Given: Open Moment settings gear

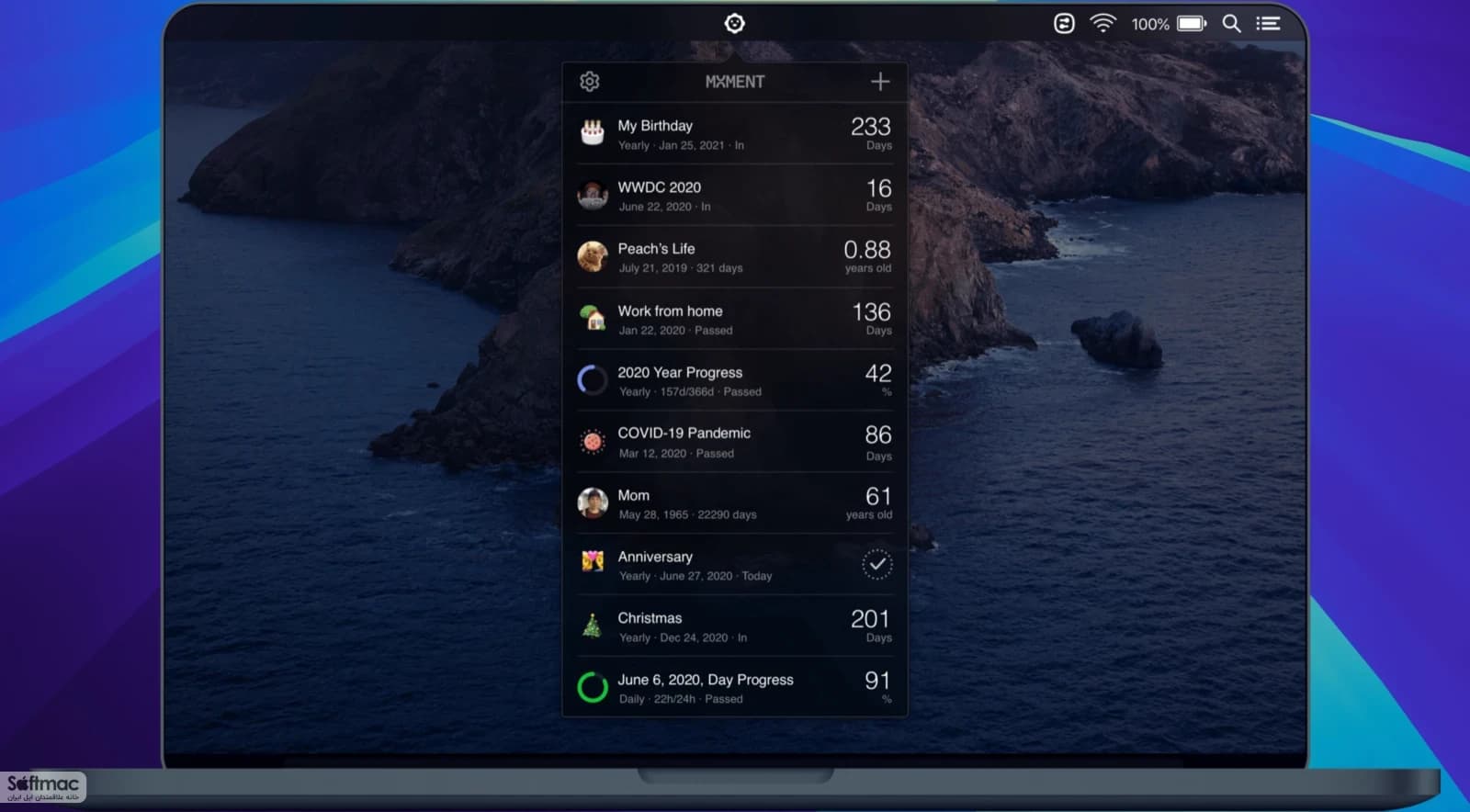Looking at the screenshot, I should point(590,82).
